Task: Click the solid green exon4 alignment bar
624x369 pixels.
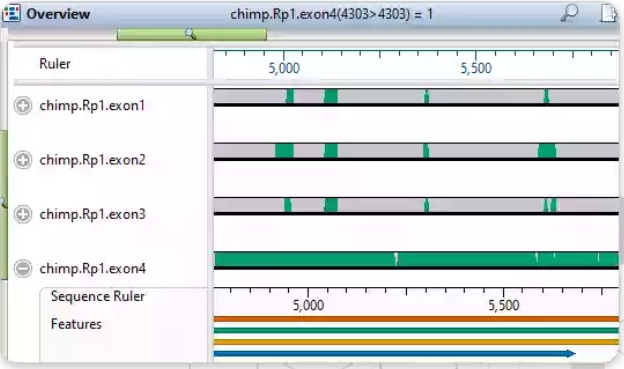Action: (x=416, y=259)
